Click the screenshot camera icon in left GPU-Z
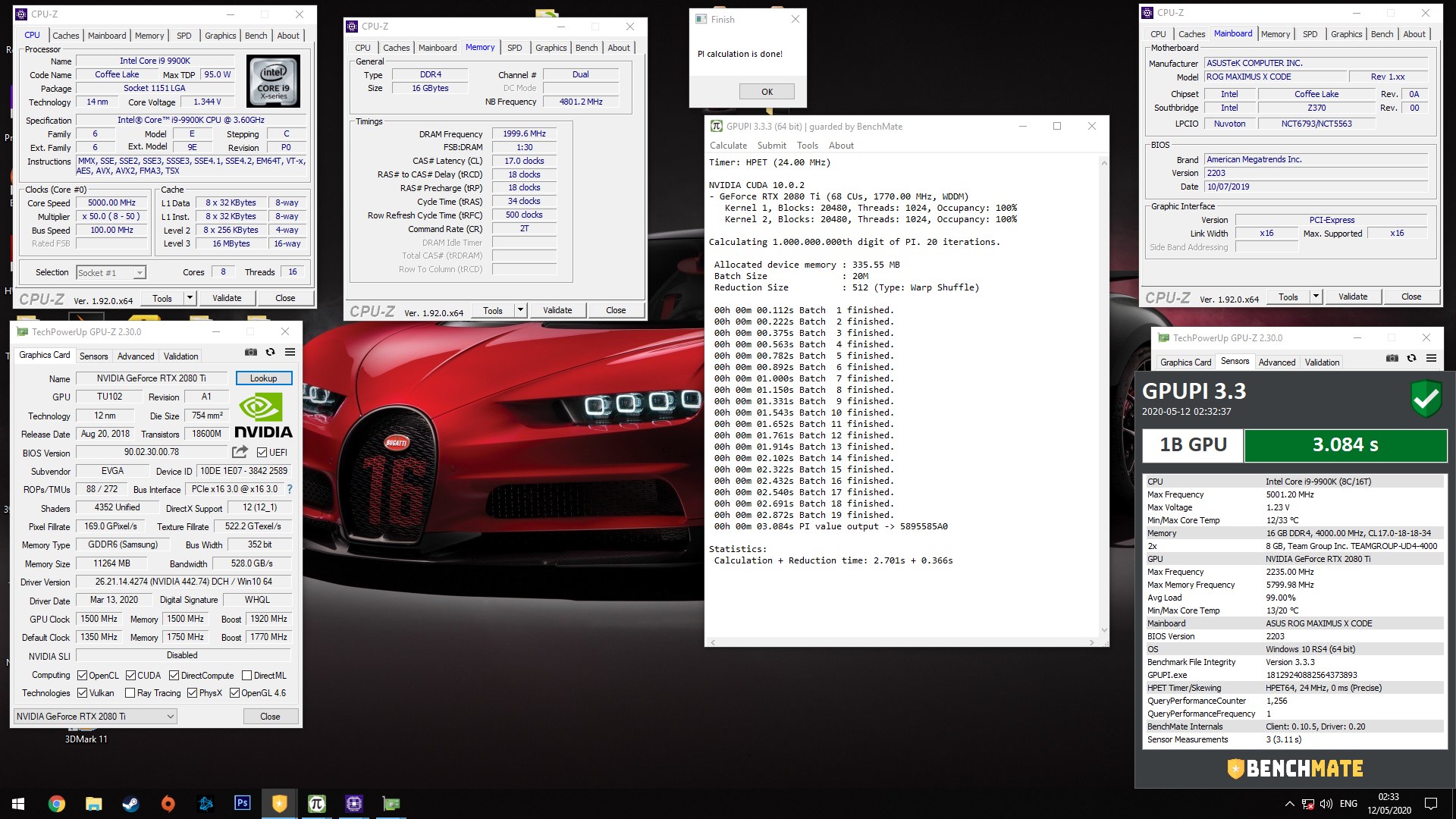This screenshot has width=1456, height=819. pos(251,352)
